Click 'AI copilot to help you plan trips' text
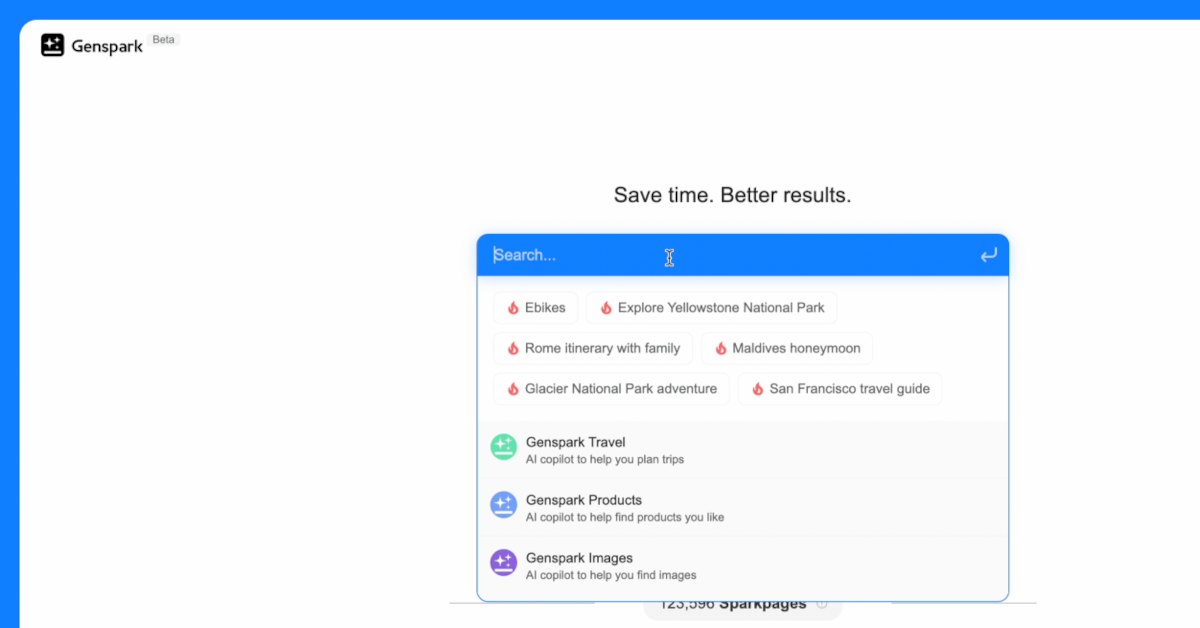This screenshot has width=1200, height=628. (x=605, y=459)
